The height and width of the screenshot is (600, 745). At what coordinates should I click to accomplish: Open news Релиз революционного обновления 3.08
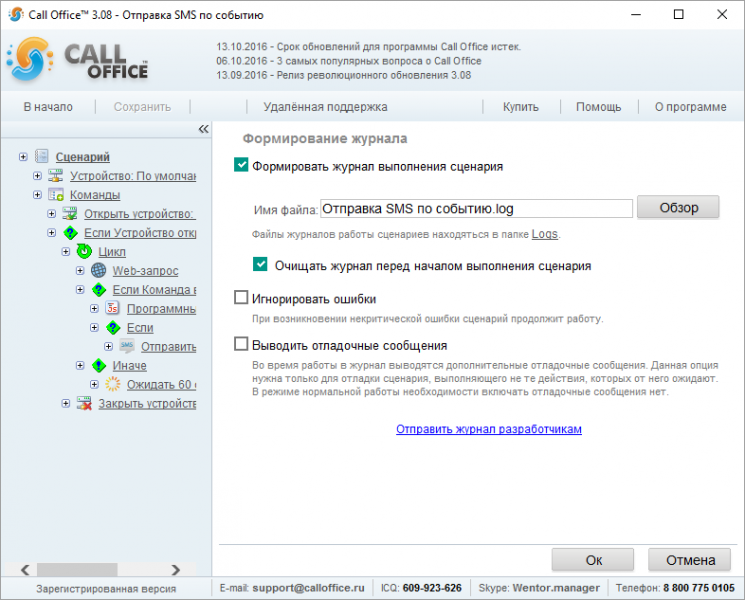tap(344, 75)
